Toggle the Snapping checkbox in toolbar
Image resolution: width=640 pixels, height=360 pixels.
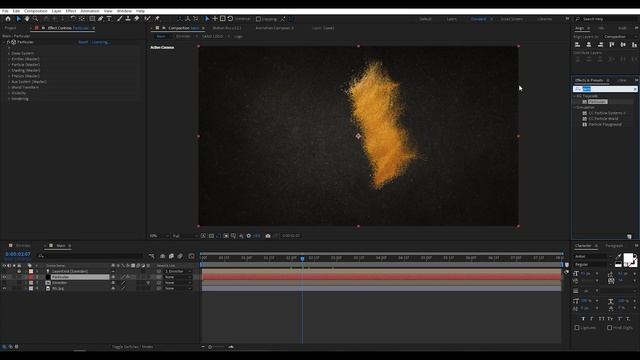pyautogui.click(x=258, y=19)
